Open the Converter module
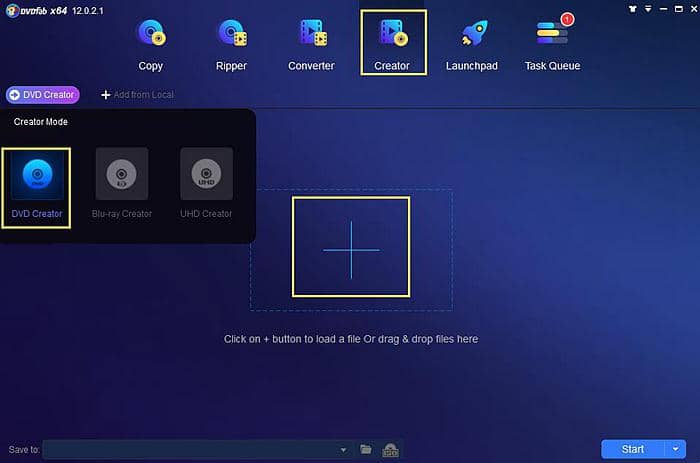The height and width of the screenshot is (463, 700). pos(311,45)
